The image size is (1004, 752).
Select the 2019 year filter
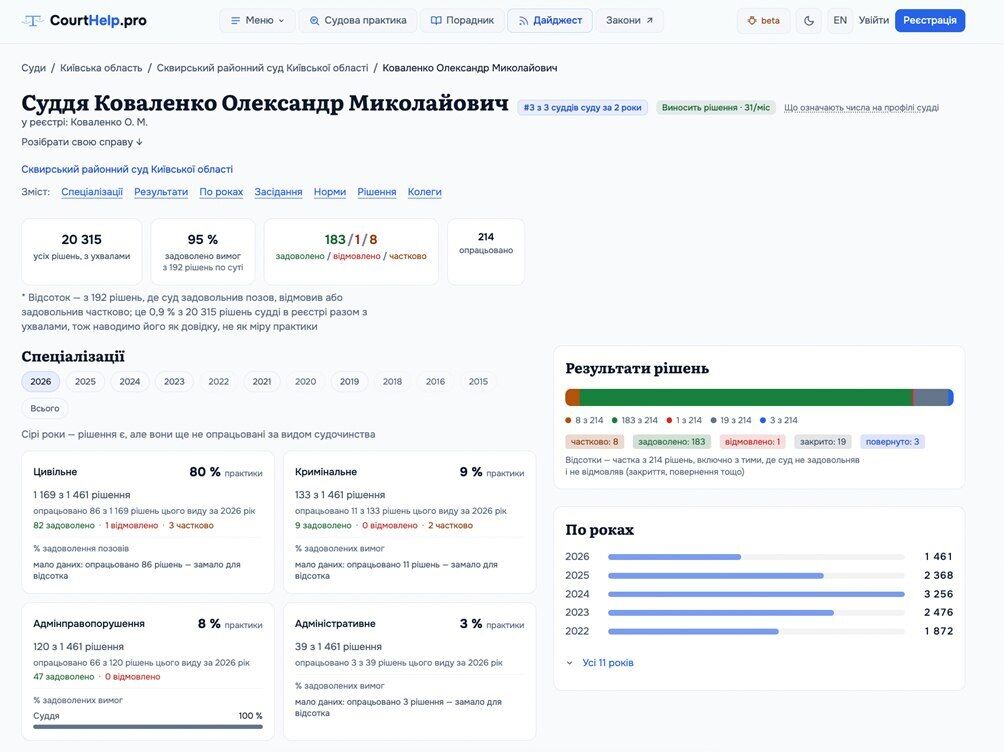349,382
